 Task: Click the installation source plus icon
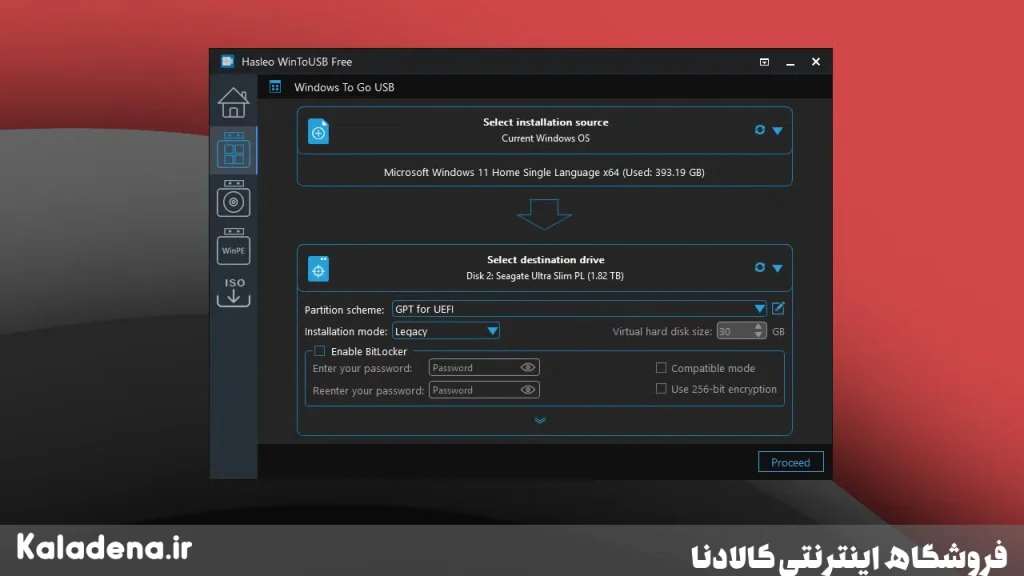pyautogui.click(x=318, y=132)
